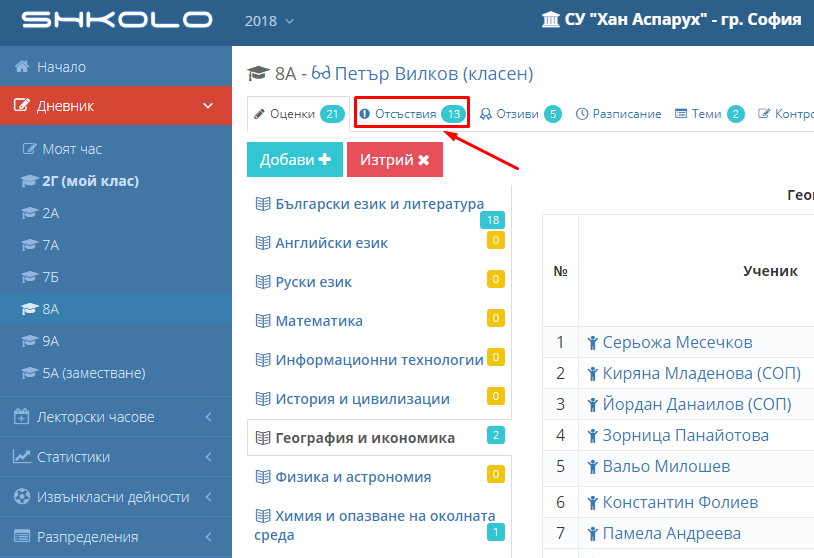Select class 7Б in sidebar
Screen dimensions: 814x558
50,277
